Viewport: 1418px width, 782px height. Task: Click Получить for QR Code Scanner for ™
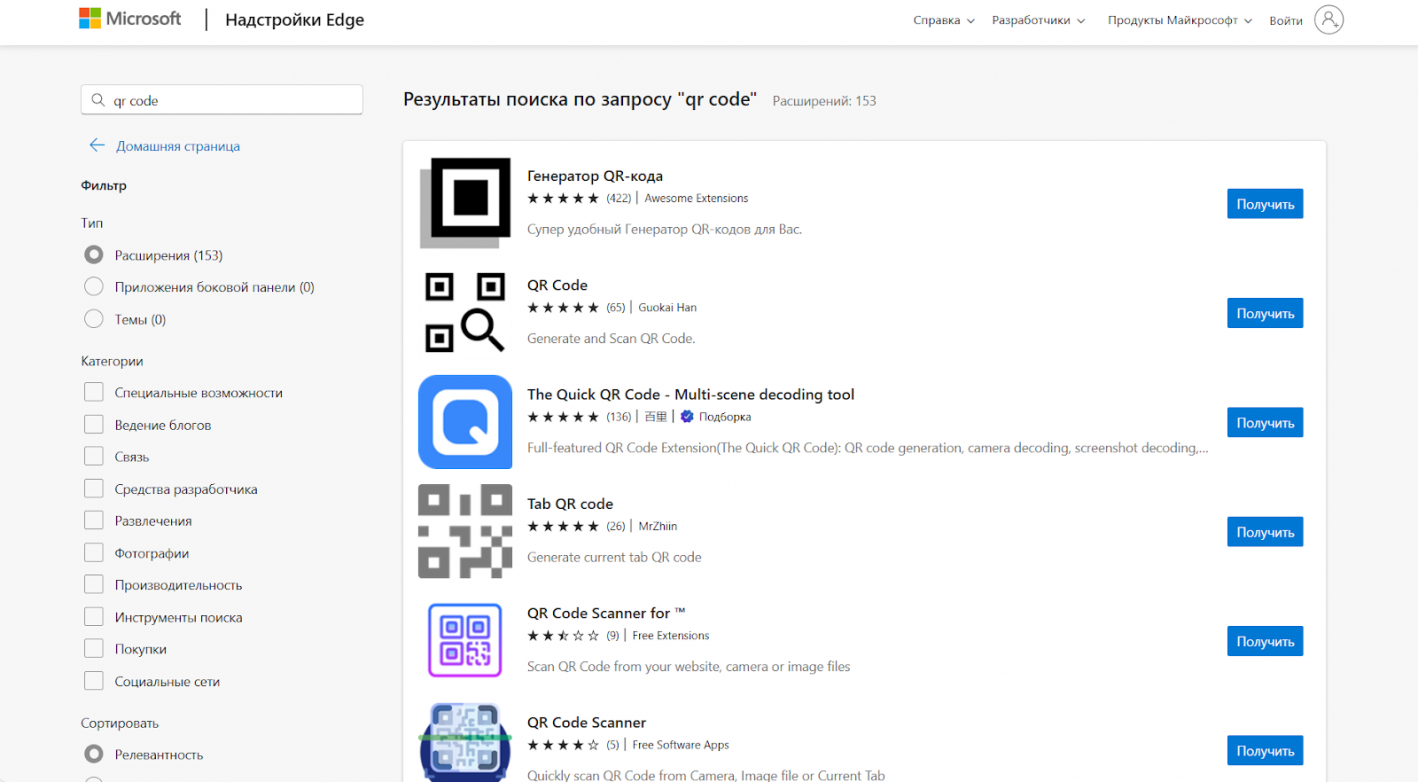(x=1265, y=641)
